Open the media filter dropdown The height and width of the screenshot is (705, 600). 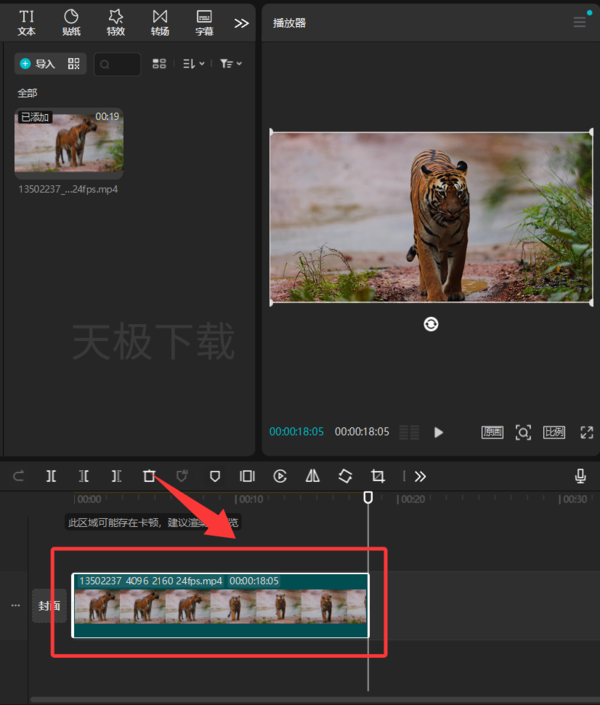tap(231, 64)
